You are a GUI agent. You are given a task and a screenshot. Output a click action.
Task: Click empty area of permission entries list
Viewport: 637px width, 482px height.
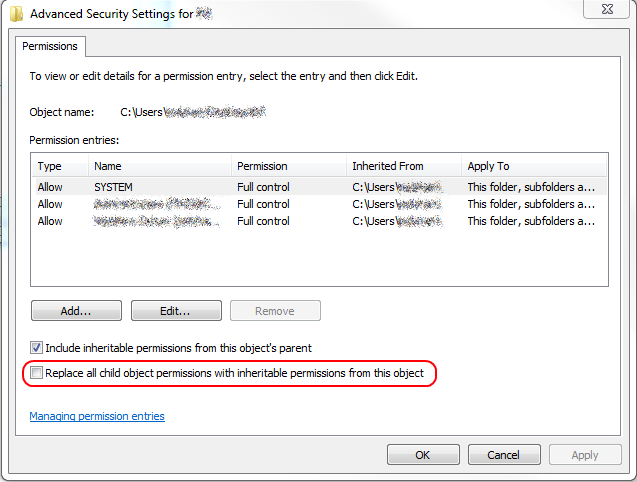(x=318, y=260)
